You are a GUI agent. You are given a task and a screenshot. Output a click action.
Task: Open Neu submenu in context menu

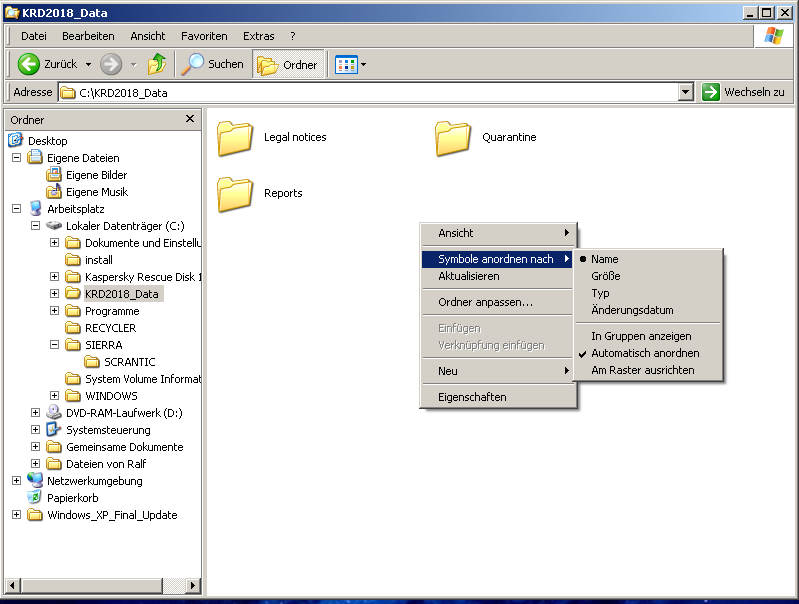(498, 371)
